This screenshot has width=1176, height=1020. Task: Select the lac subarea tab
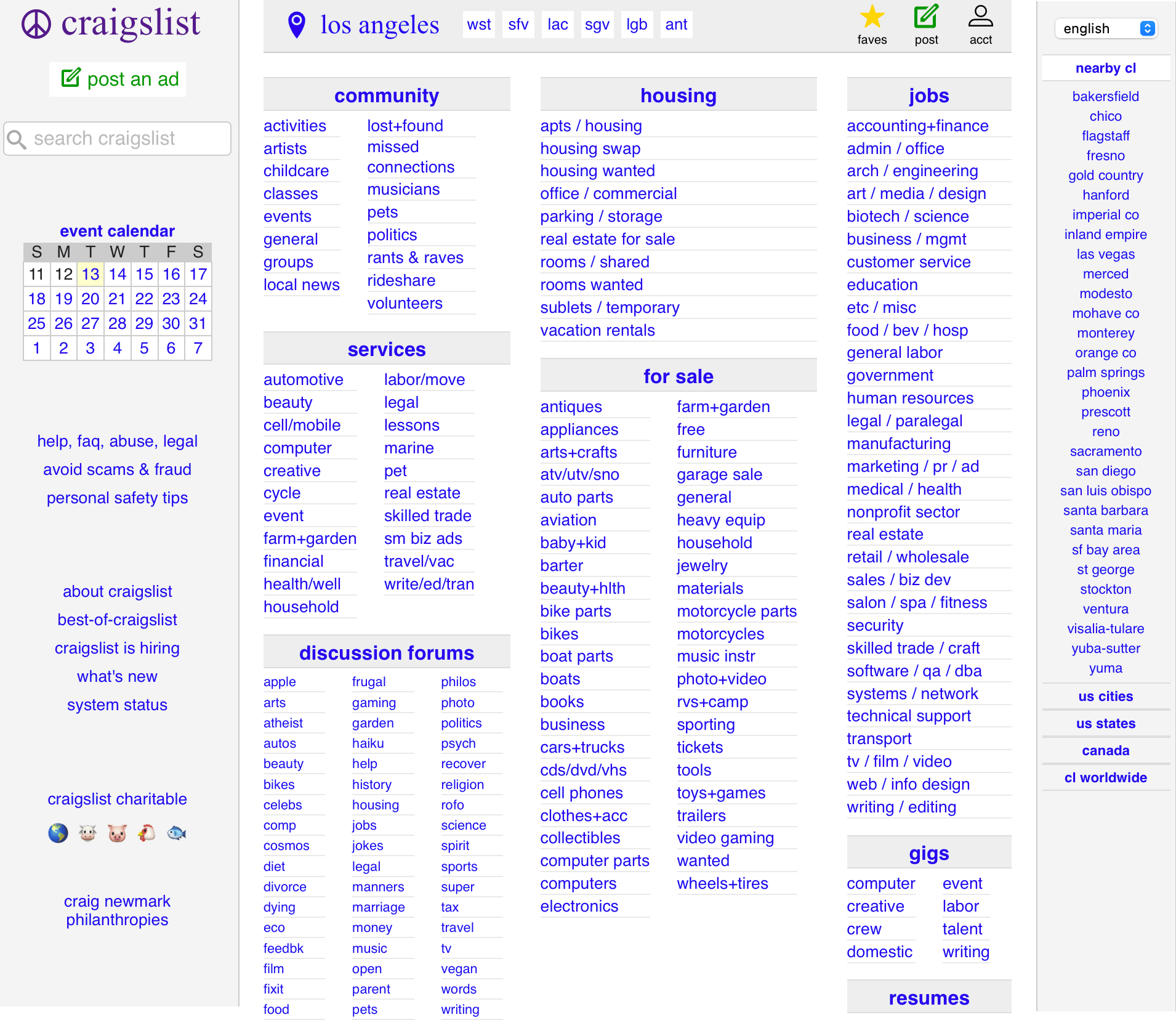tap(558, 25)
